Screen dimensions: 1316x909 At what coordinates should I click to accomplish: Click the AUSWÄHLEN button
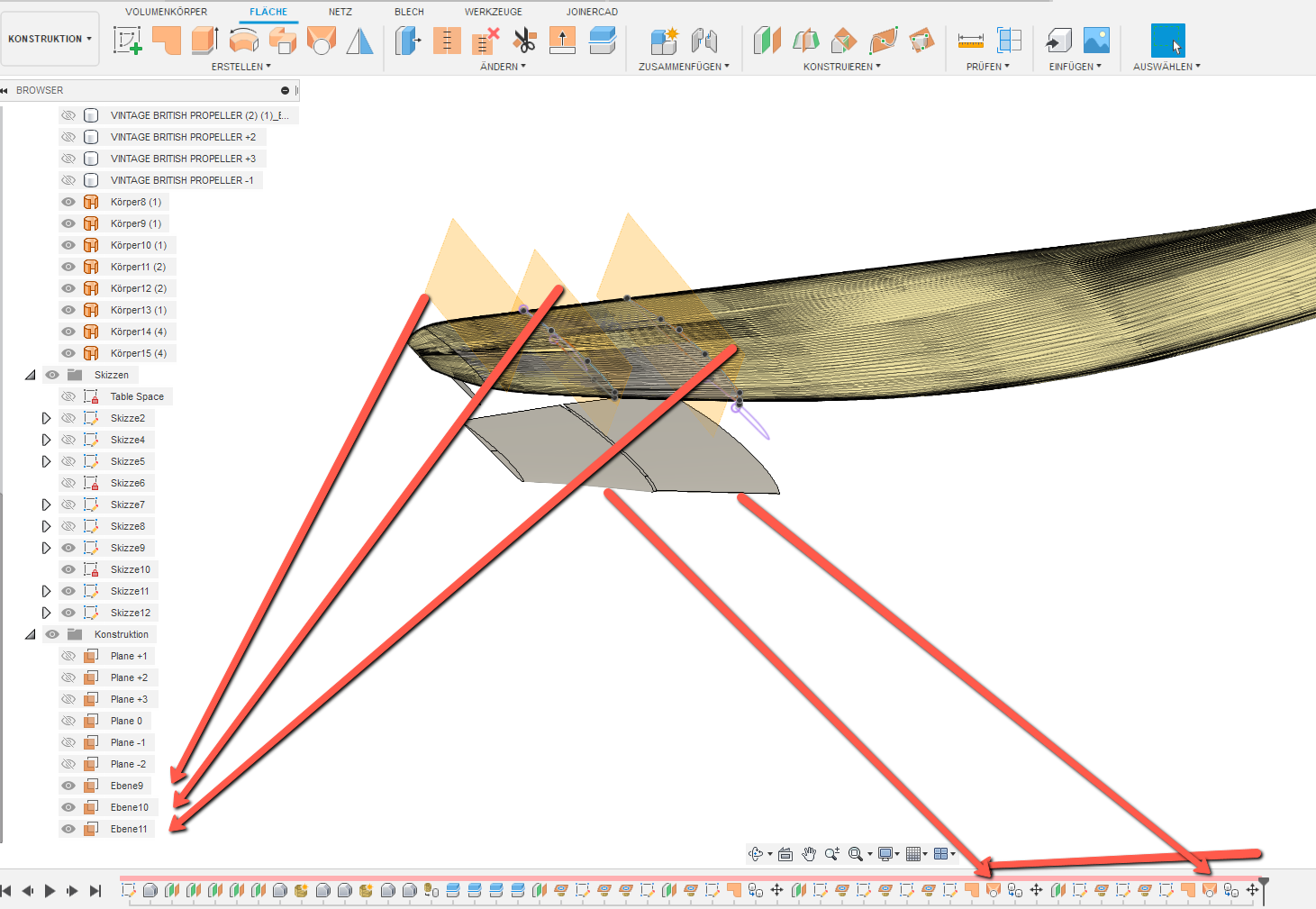click(x=1166, y=41)
